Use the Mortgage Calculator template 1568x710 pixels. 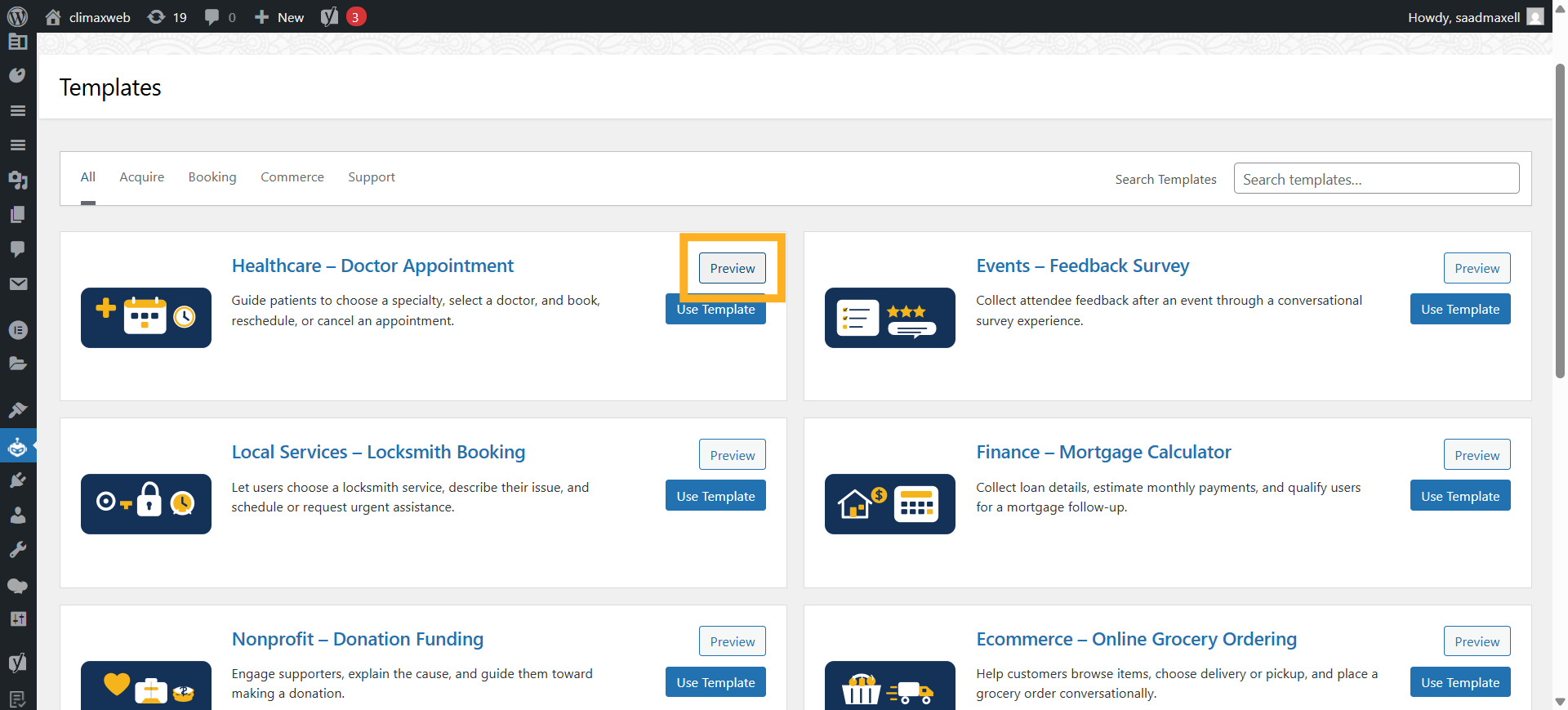tap(1460, 496)
